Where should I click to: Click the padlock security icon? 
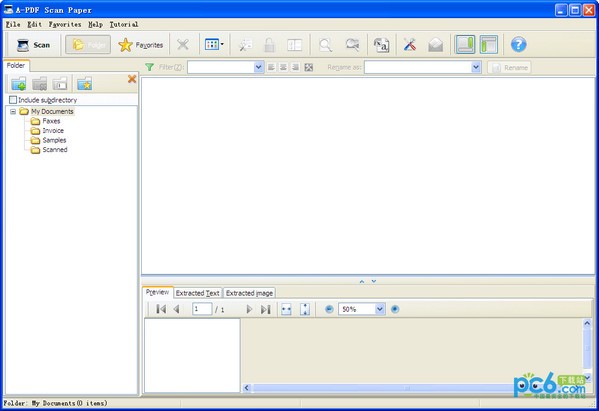270,45
